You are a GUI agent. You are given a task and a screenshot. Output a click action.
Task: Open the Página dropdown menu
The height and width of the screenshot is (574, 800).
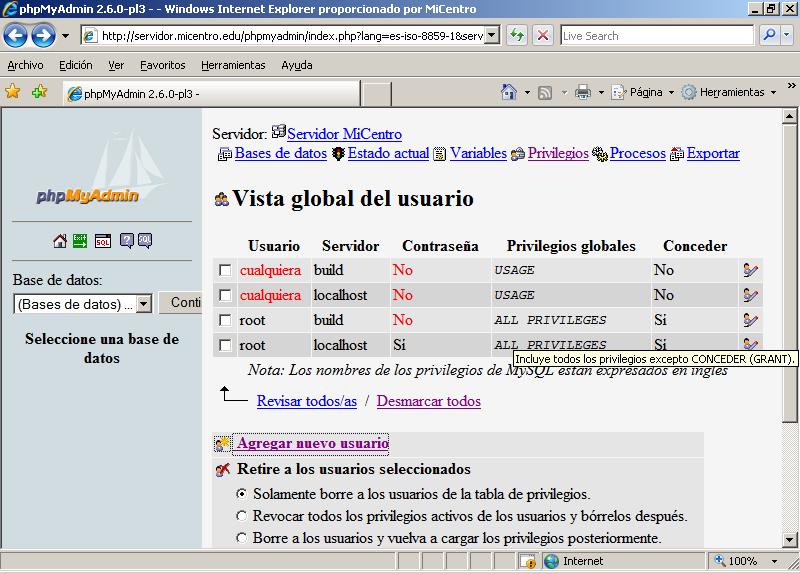tap(645, 92)
